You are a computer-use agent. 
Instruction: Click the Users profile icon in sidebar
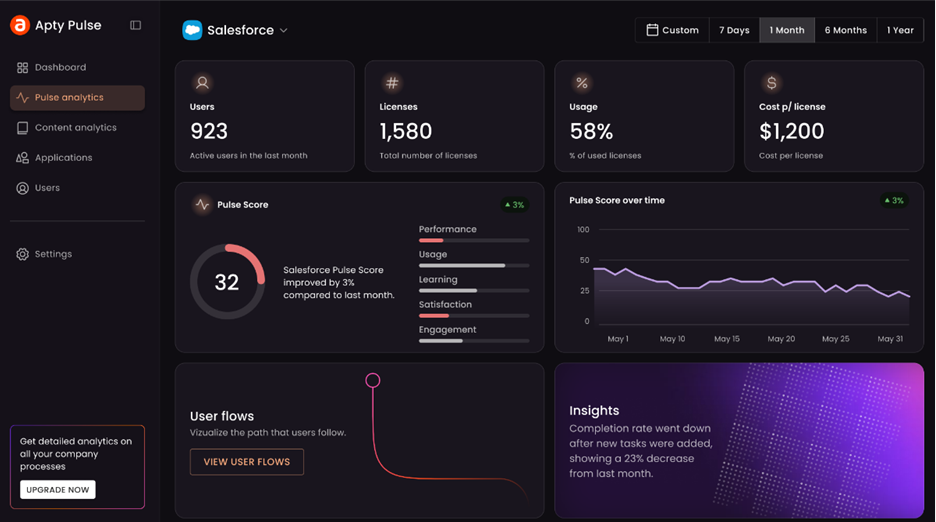tap(22, 188)
